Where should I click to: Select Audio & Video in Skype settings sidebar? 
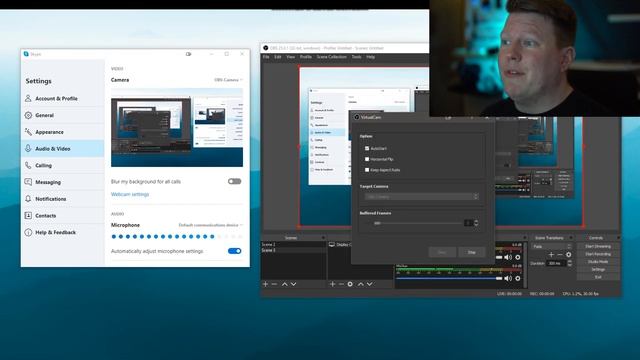[62, 149]
